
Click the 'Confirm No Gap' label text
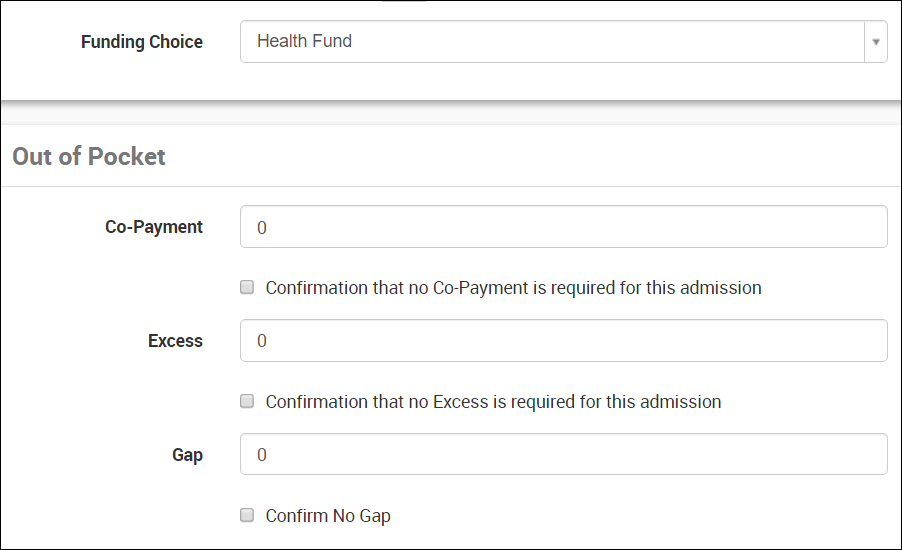pos(328,516)
